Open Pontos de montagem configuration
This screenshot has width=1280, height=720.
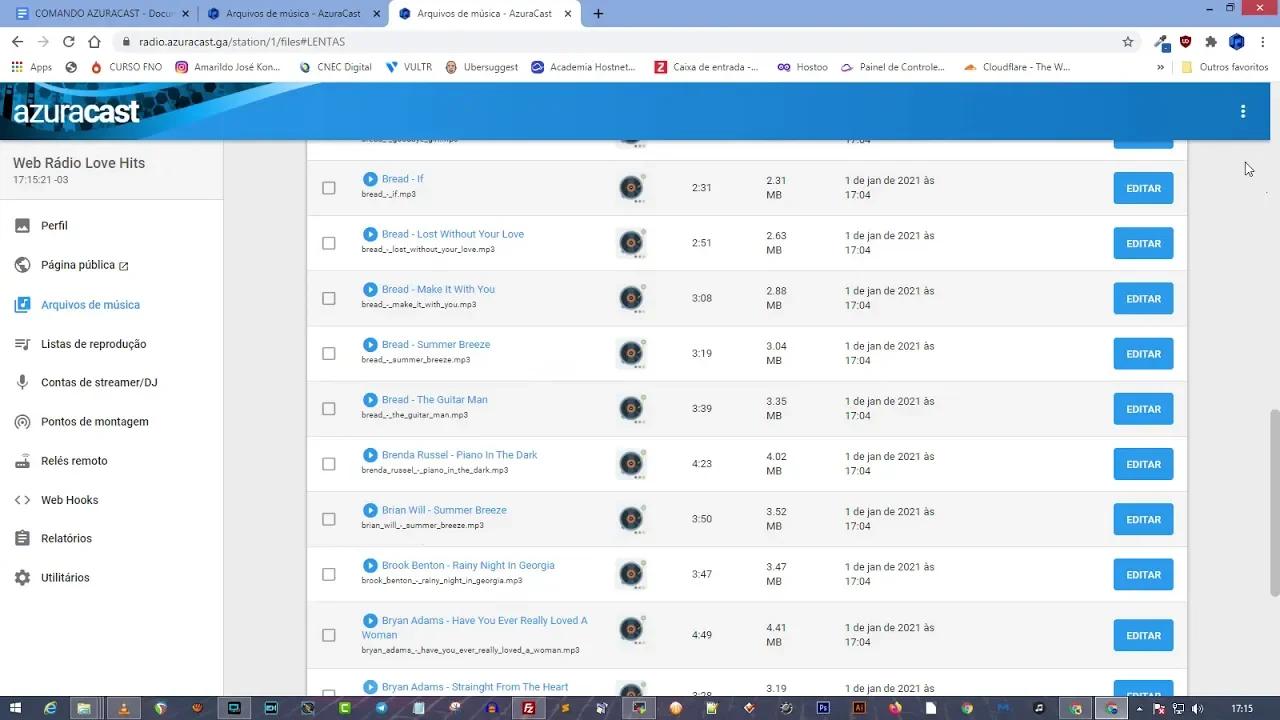click(94, 421)
